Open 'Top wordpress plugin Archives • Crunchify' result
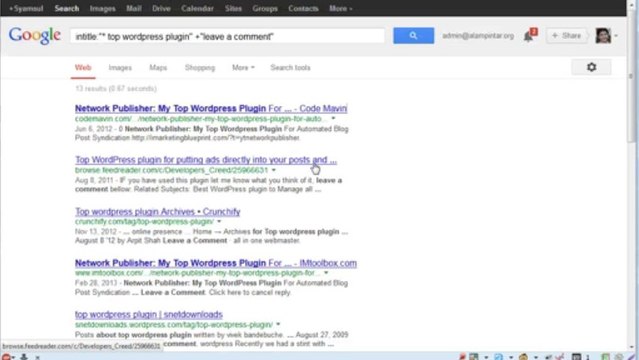639x360 pixels. coord(158,212)
